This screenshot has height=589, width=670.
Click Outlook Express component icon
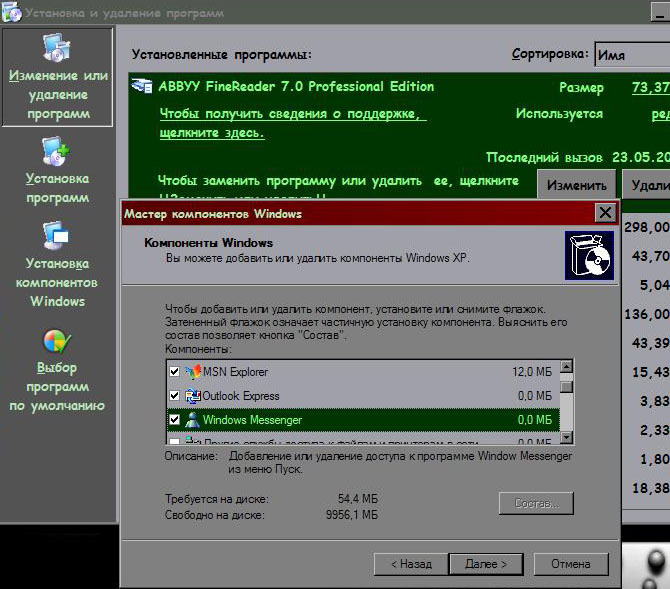[193, 396]
